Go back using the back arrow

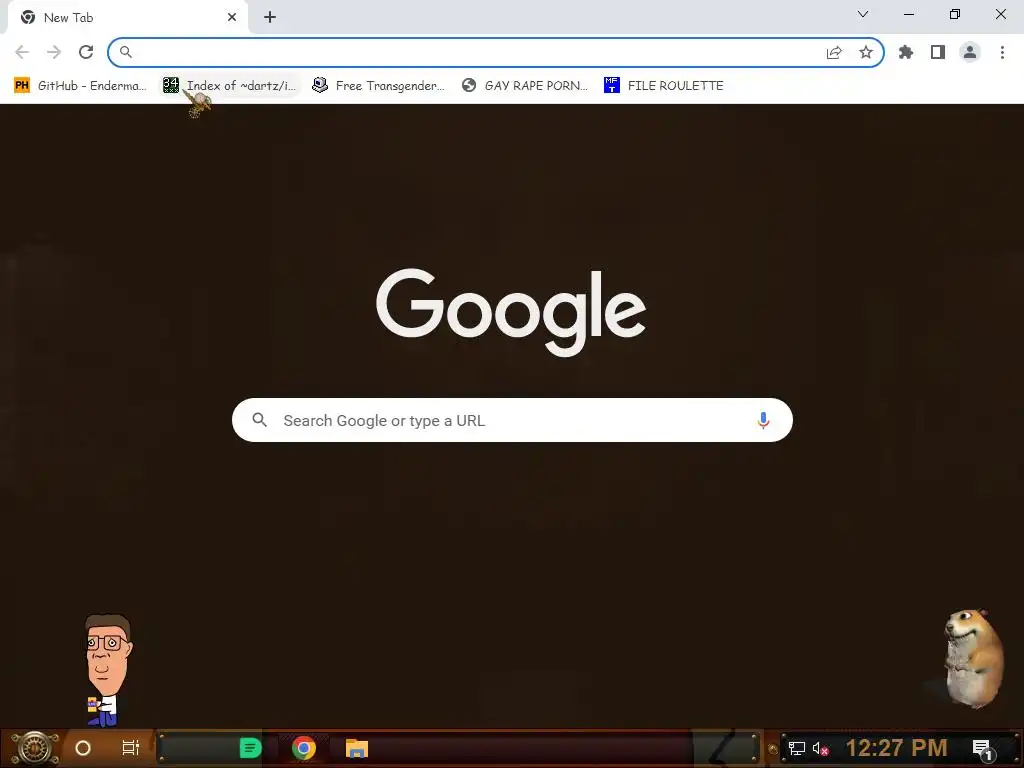[22, 52]
